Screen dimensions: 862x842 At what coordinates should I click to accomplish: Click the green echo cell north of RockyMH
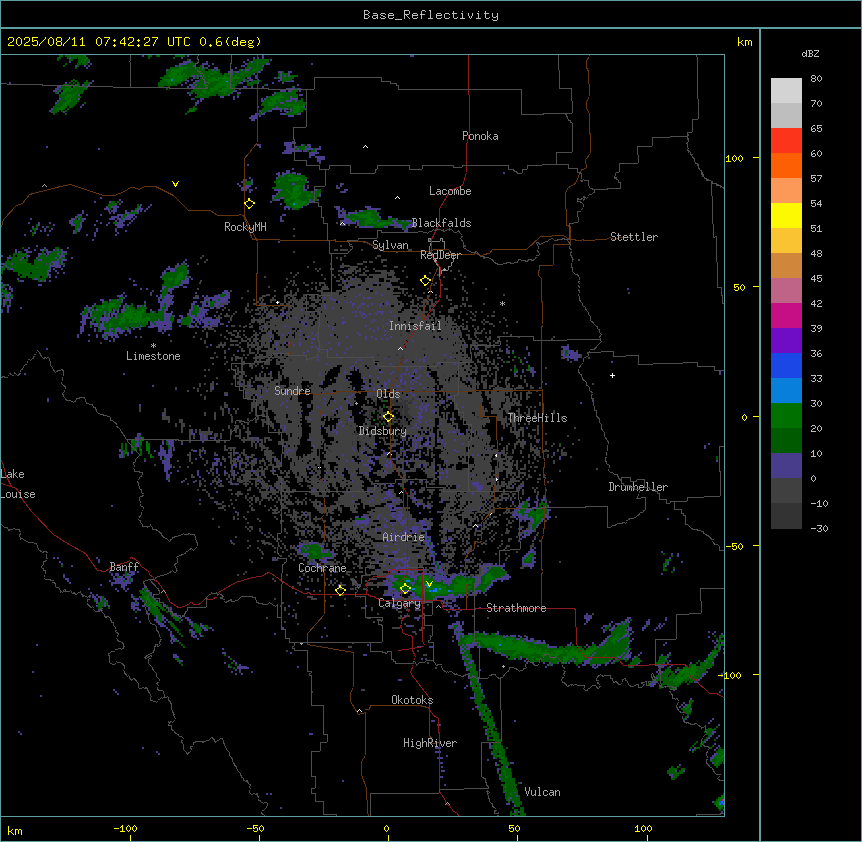[294, 190]
